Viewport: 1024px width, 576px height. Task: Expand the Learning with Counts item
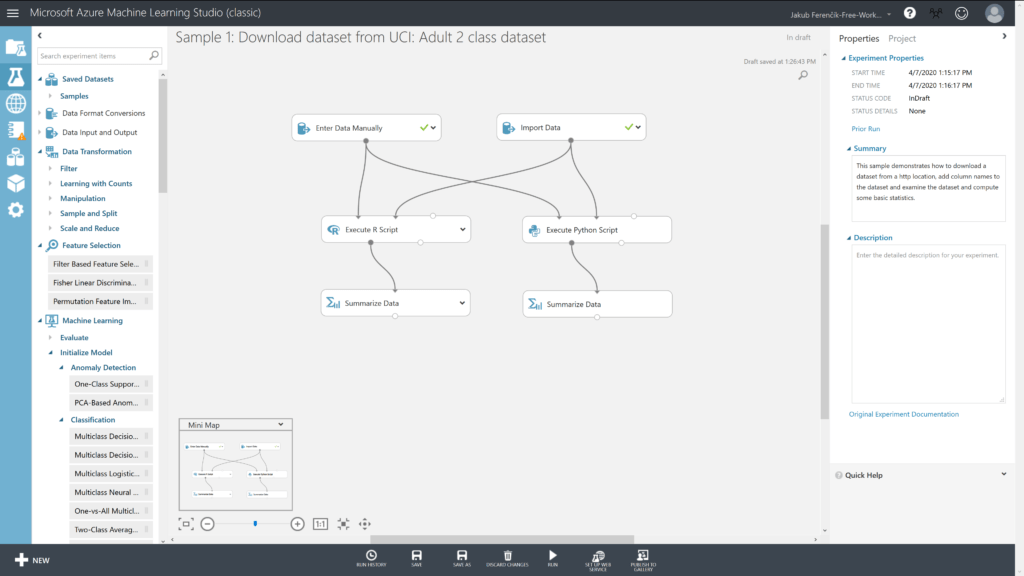[x=50, y=184]
